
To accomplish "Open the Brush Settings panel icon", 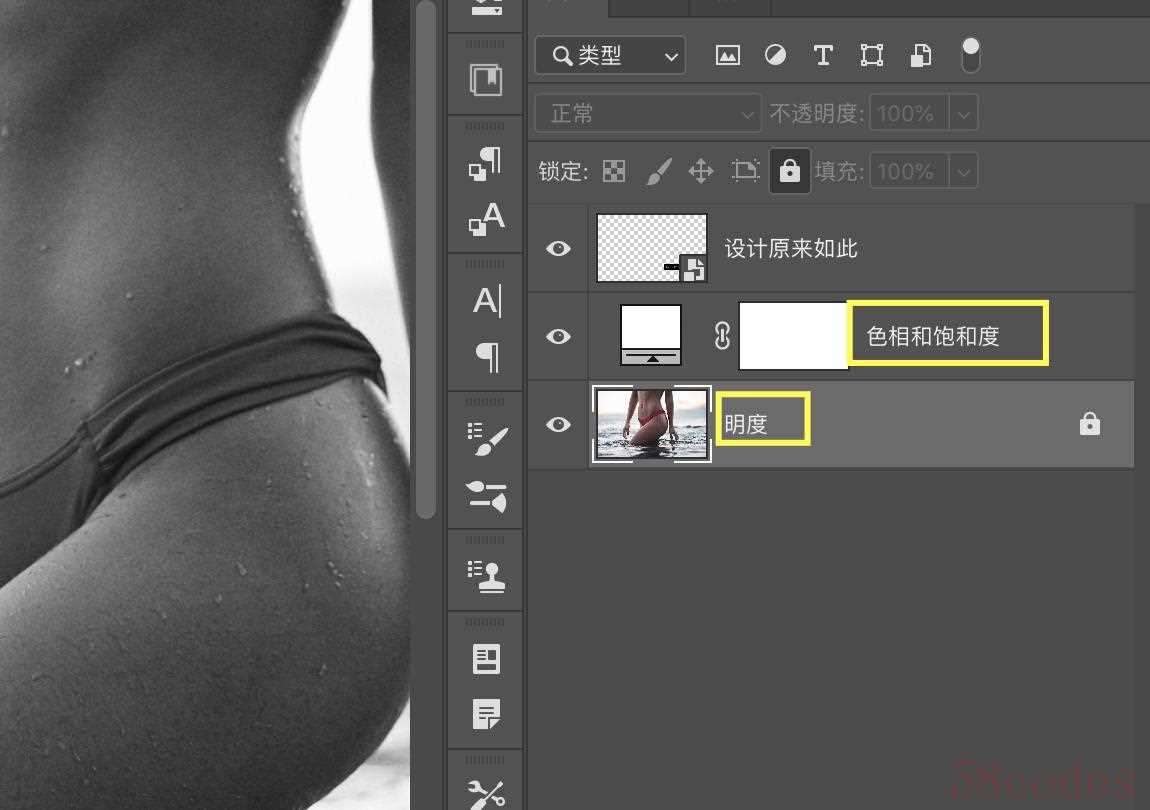I will [x=487, y=439].
